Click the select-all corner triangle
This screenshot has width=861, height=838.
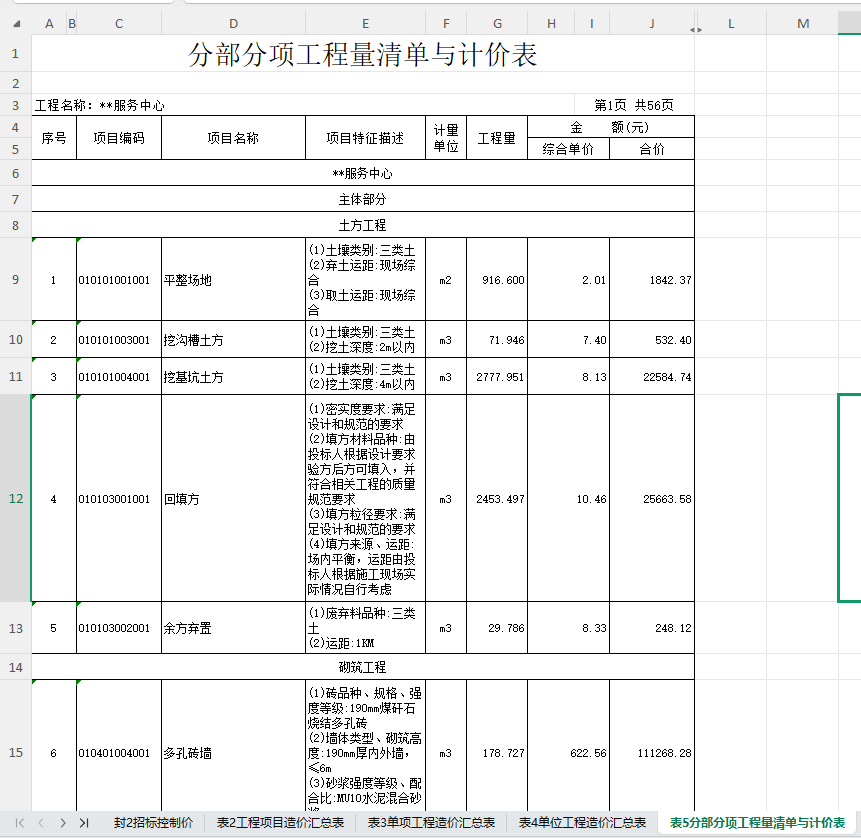point(16,24)
